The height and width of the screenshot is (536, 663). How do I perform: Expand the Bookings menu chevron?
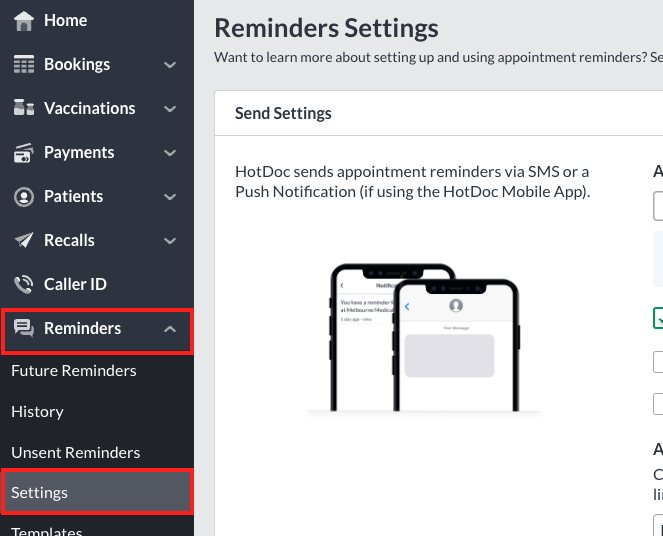click(x=170, y=65)
